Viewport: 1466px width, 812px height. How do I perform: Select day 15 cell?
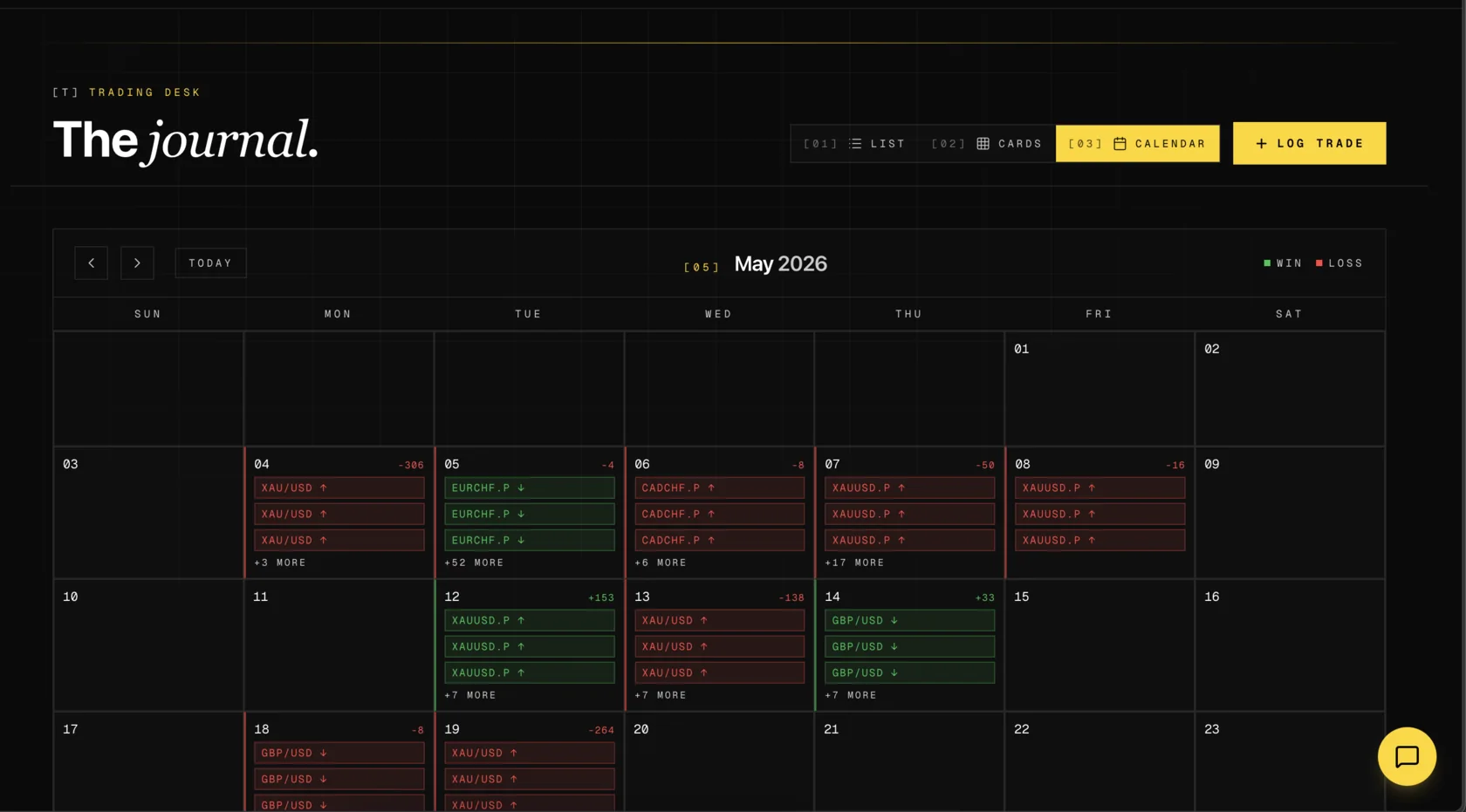tap(1099, 645)
